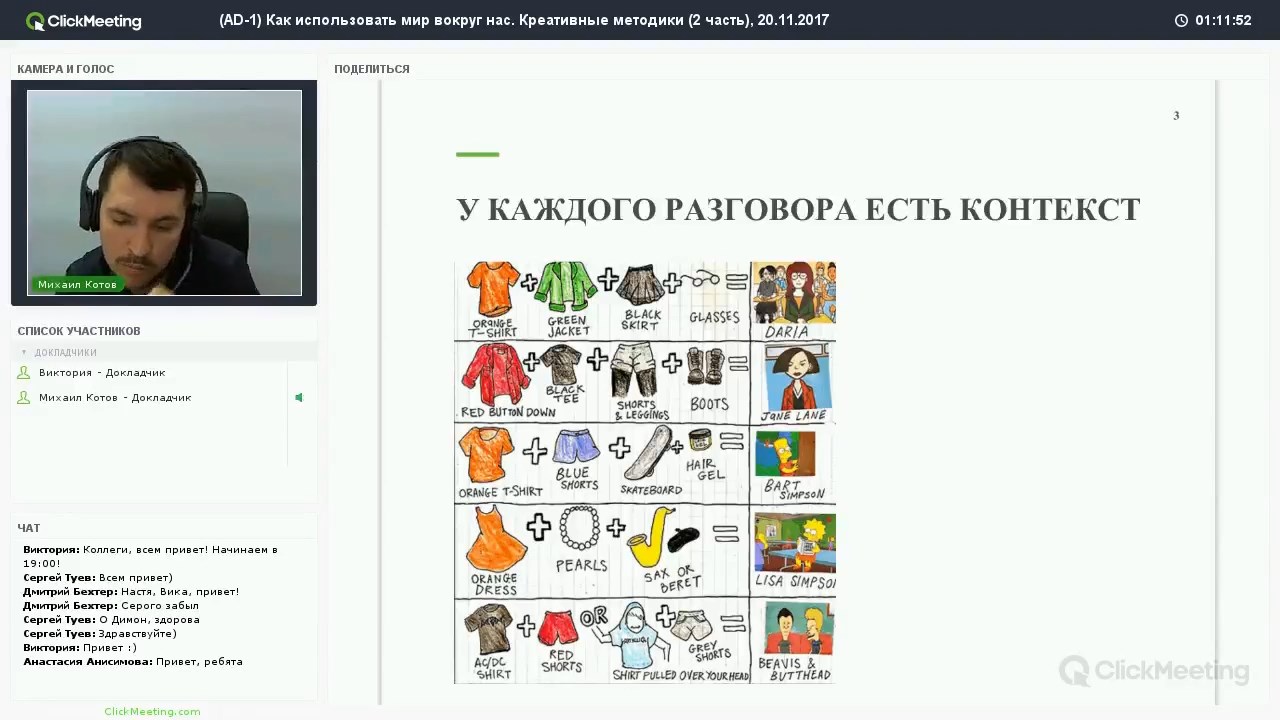Click chat message 'О Димон, здорова'
The height and width of the screenshot is (720, 1280).
click(111, 620)
